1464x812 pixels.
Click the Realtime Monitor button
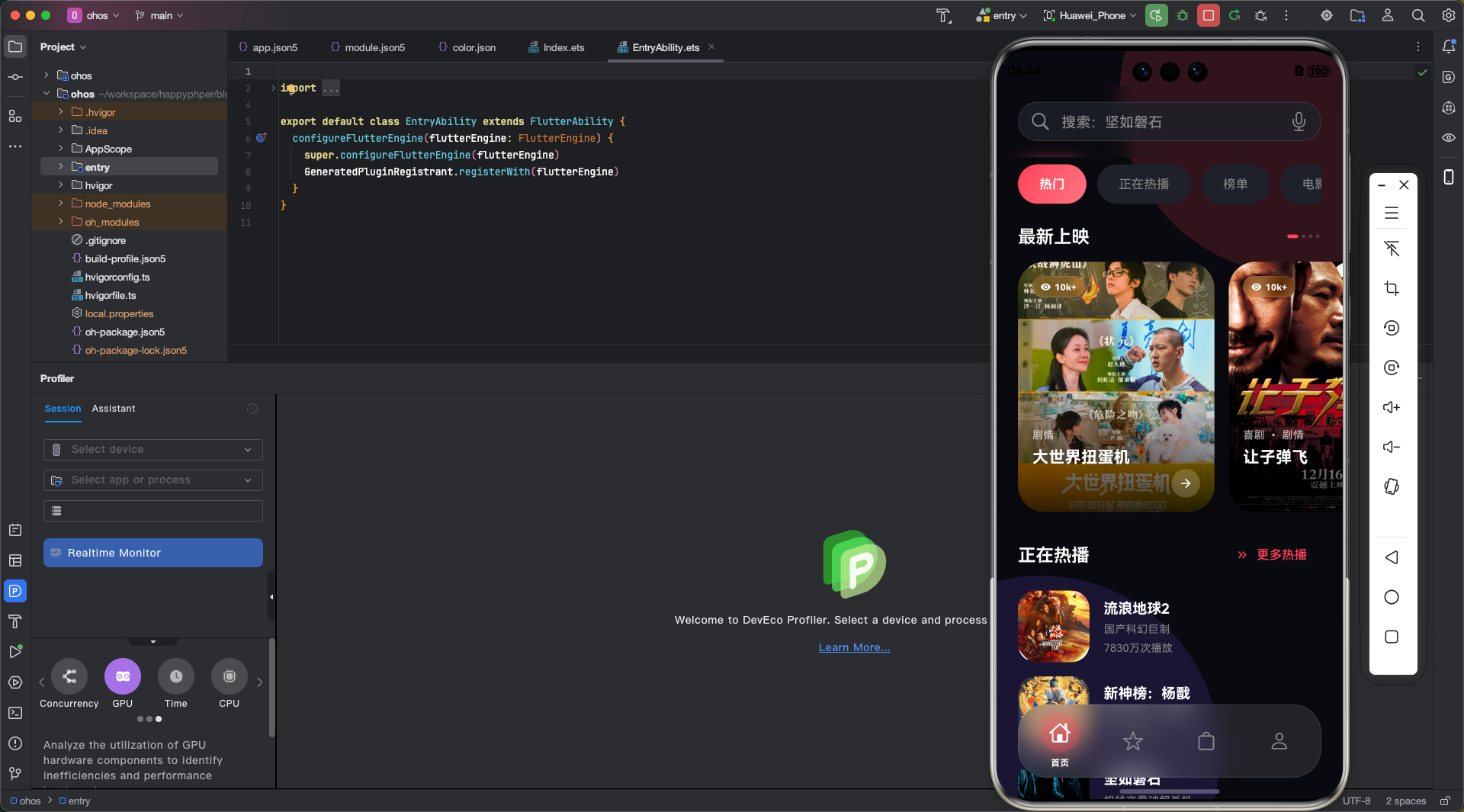pyautogui.click(x=153, y=553)
